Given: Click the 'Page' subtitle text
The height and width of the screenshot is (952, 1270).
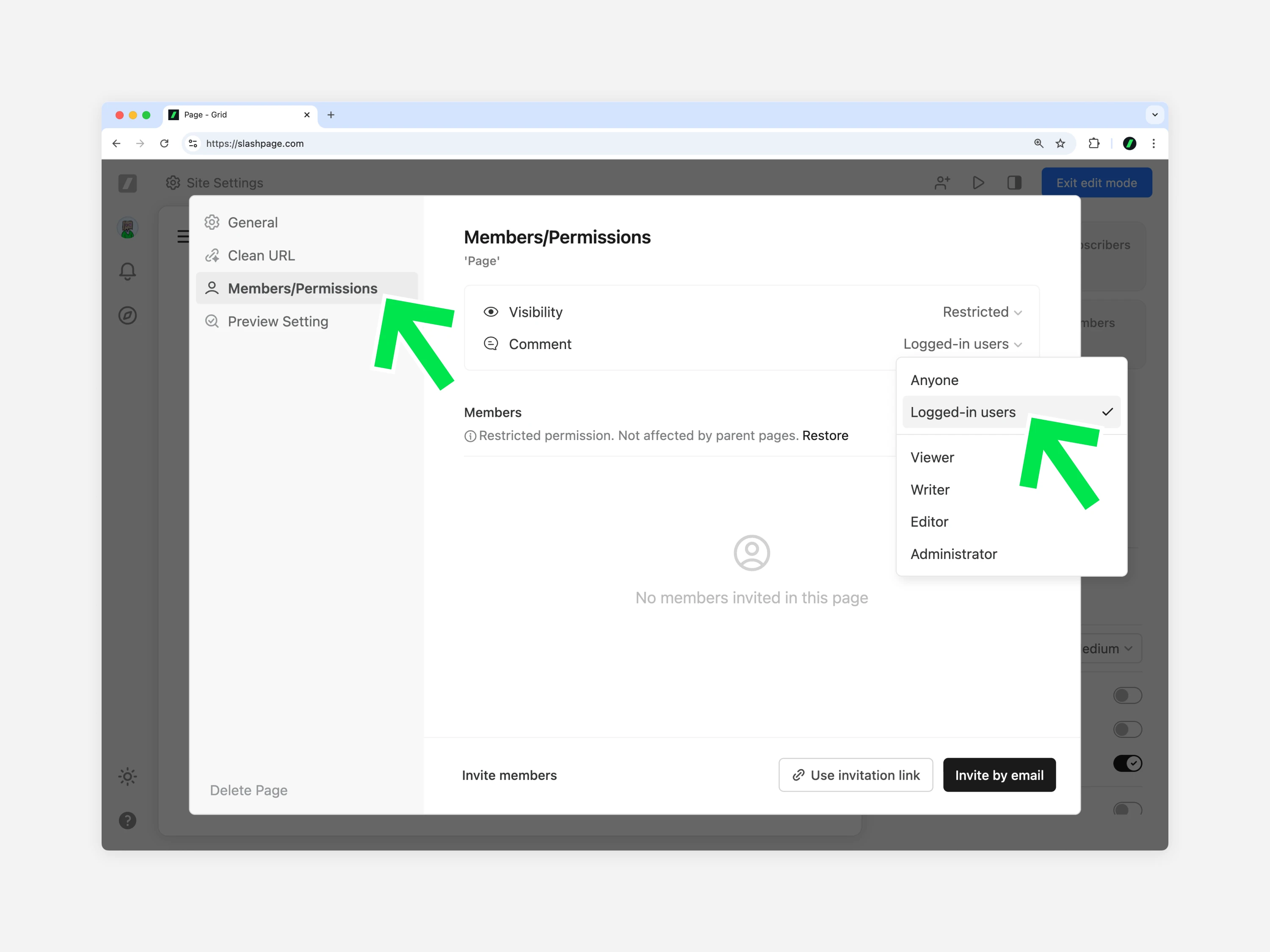Looking at the screenshot, I should (482, 261).
